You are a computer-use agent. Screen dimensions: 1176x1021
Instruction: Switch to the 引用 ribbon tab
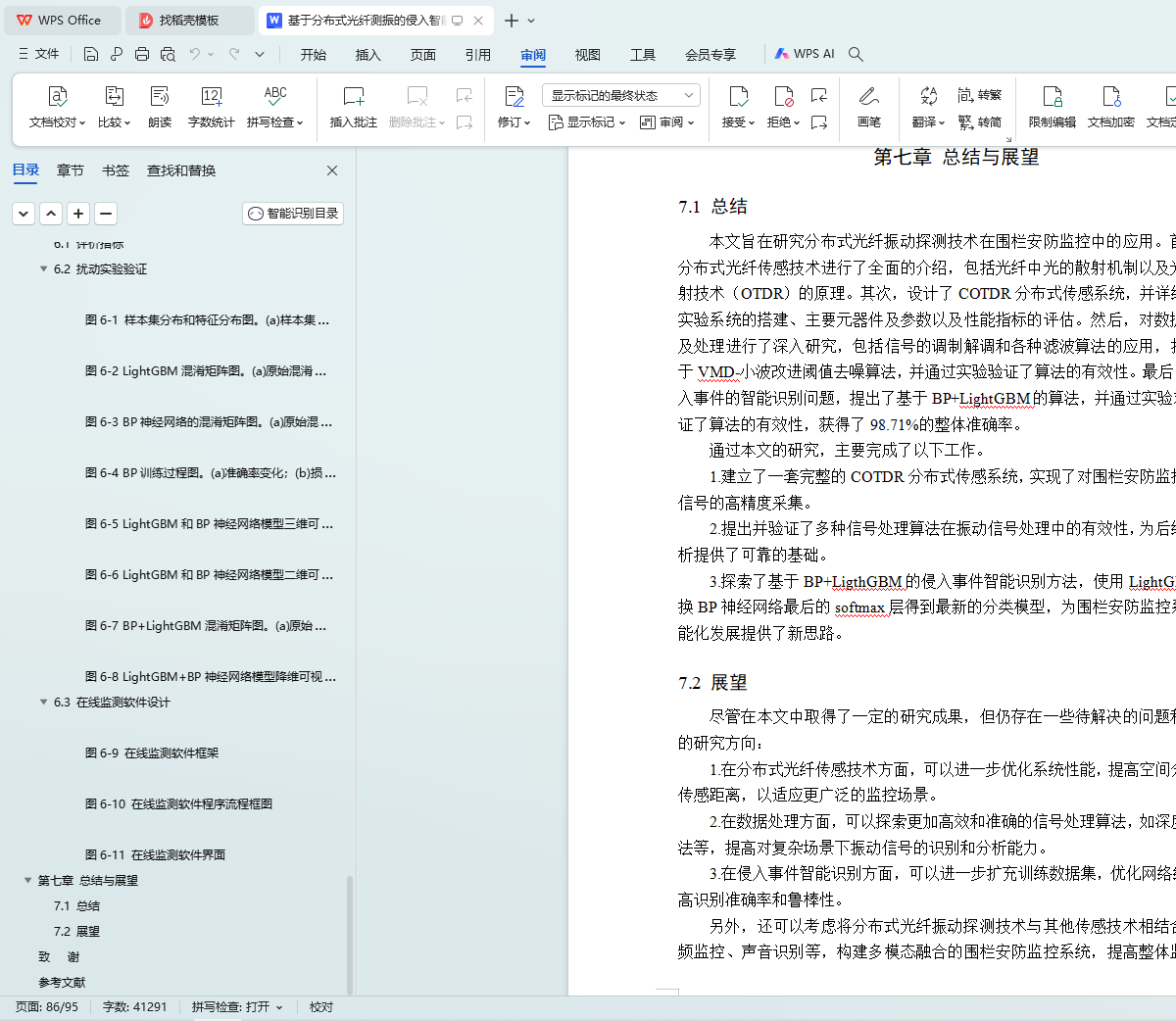coord(478,55)
